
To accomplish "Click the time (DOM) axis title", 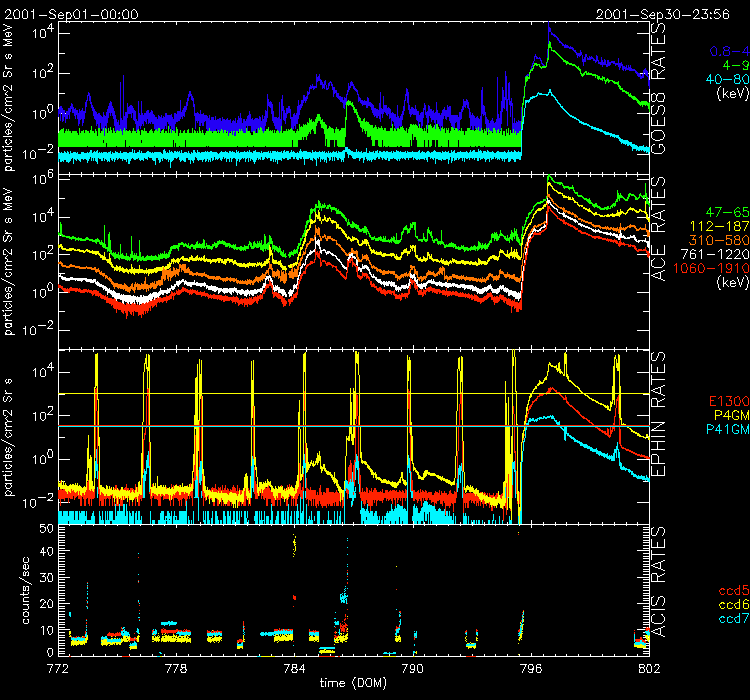I will pyautogui.click(x=352, y=682).
